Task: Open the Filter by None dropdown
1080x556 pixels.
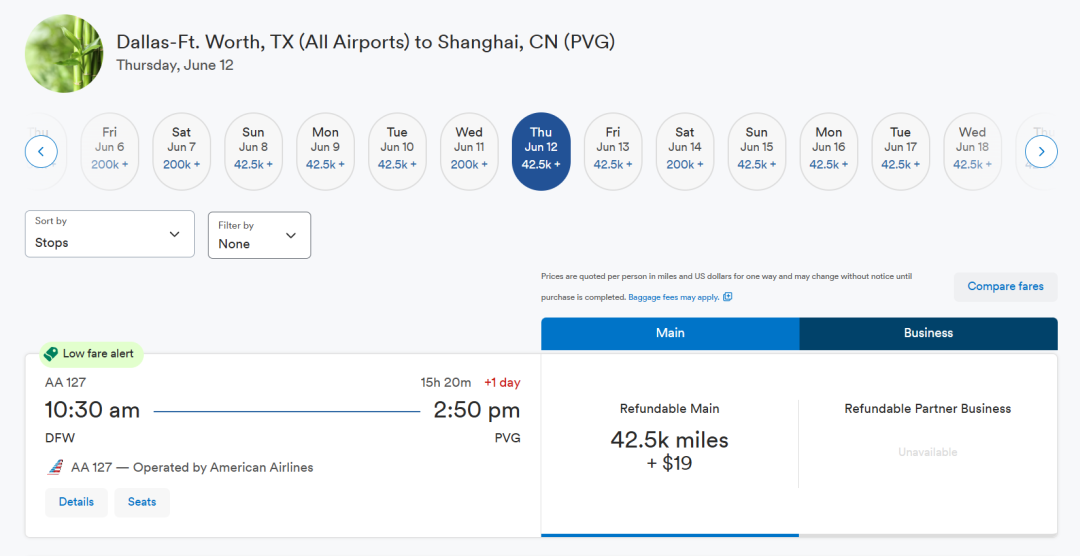Action: click(260, 235)
